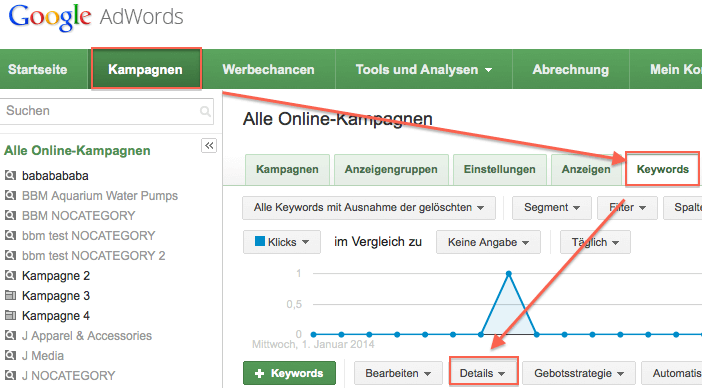Open Kampagne 3 in the sidebar
This screenshot has width=702, height=388.
[56, 296]
